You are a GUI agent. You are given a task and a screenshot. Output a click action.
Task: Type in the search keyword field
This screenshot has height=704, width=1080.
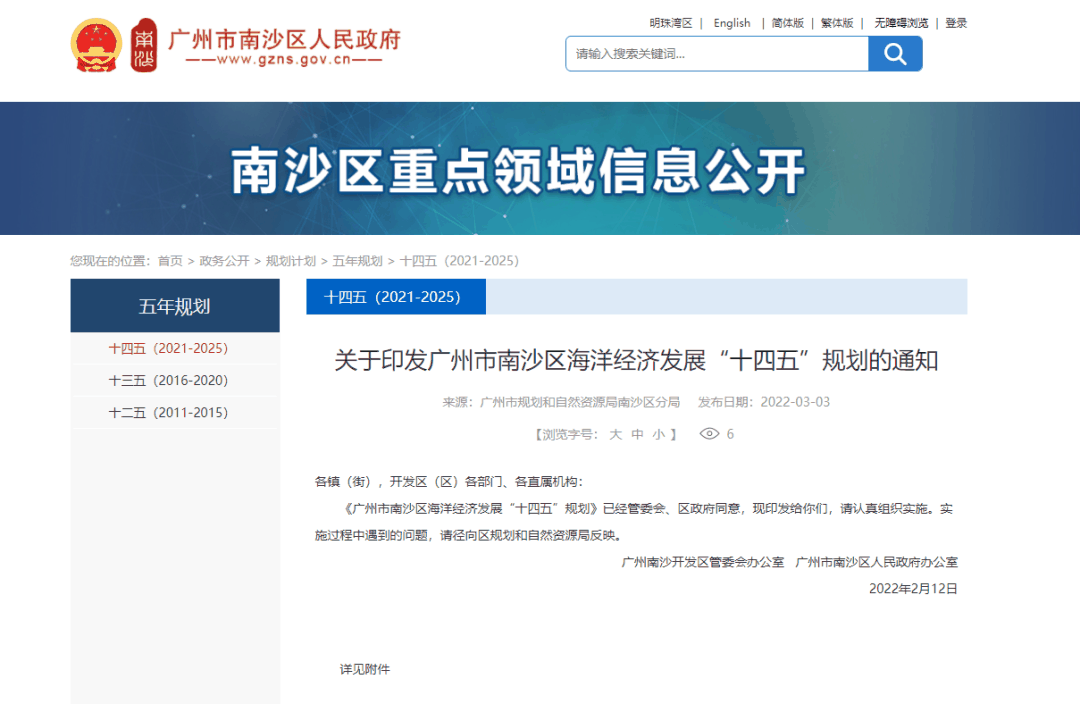click(x=716, y=54)
